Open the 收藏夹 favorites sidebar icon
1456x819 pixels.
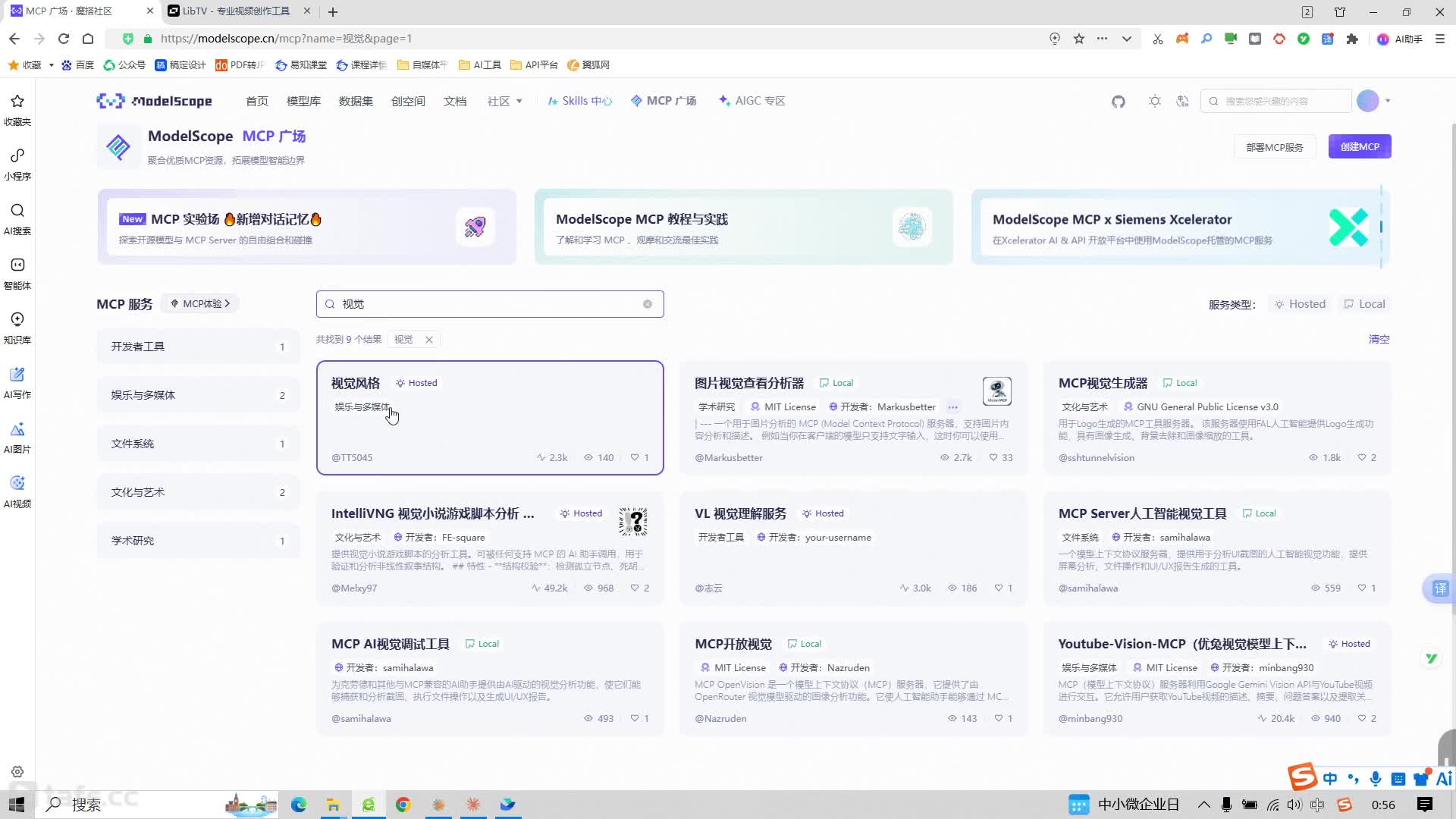point(17,110)
